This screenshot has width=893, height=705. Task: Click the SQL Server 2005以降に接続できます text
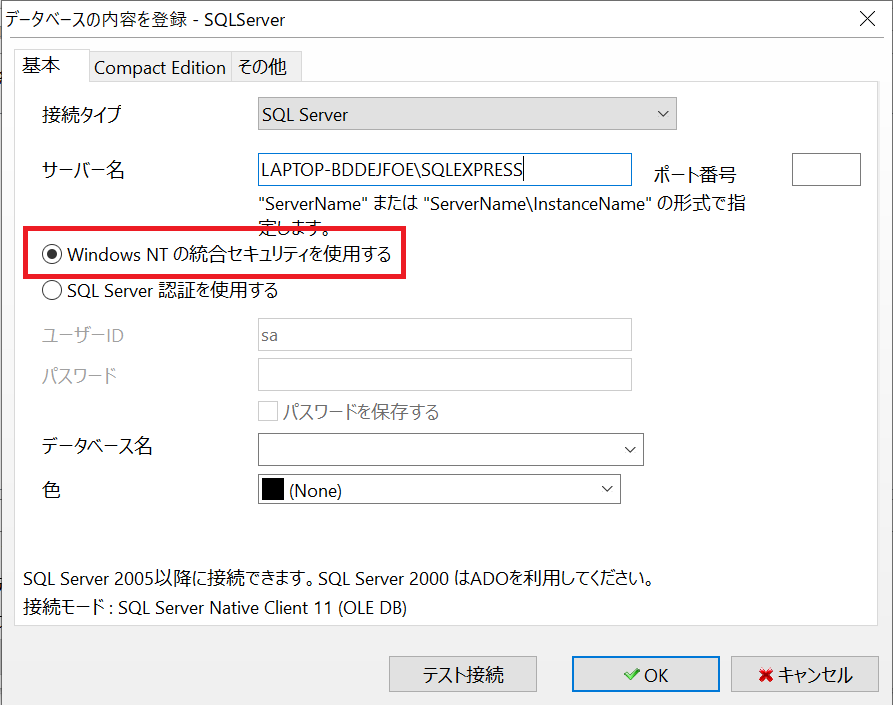tap(338, 579)
